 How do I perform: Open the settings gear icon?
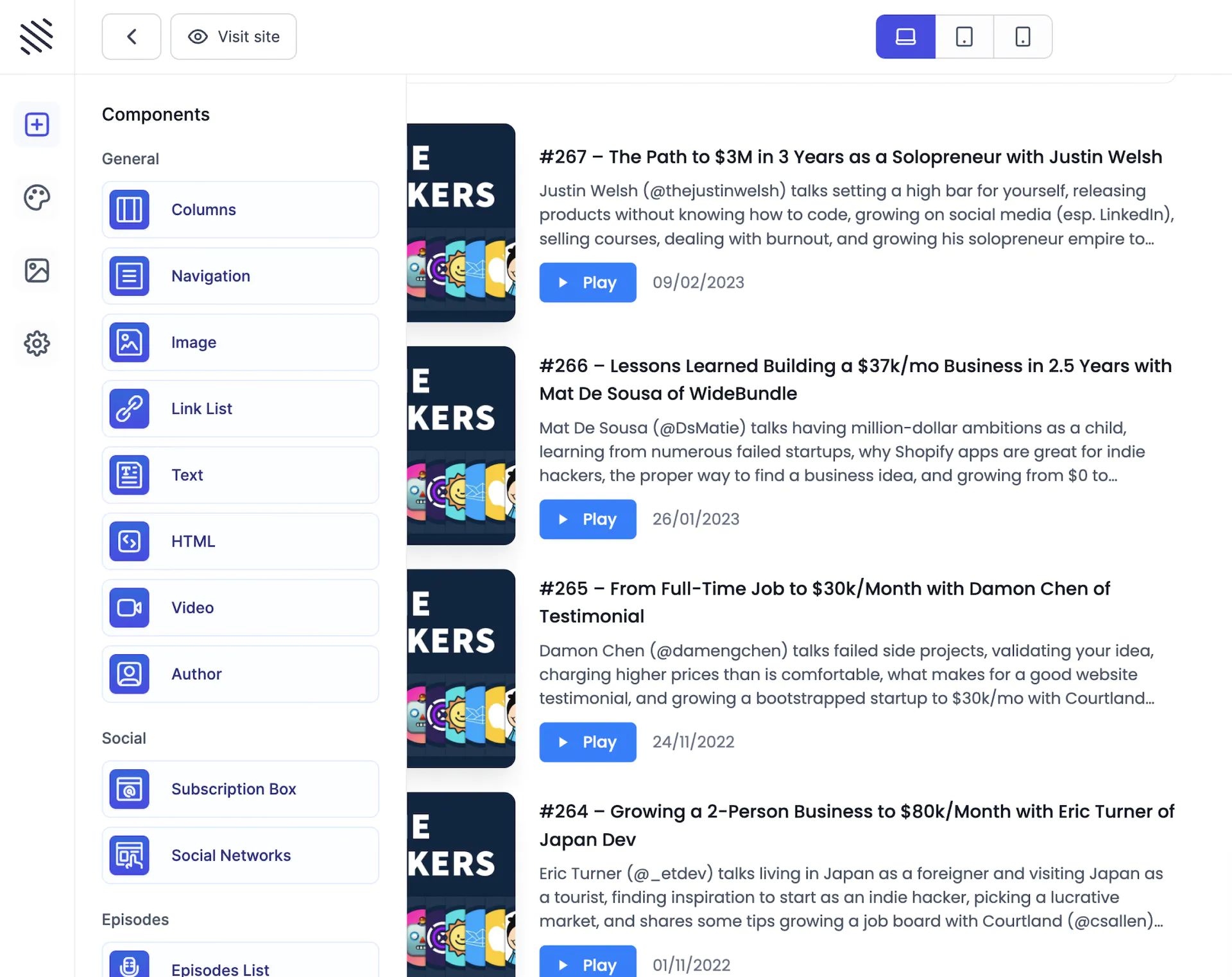[x=37, y=344]
